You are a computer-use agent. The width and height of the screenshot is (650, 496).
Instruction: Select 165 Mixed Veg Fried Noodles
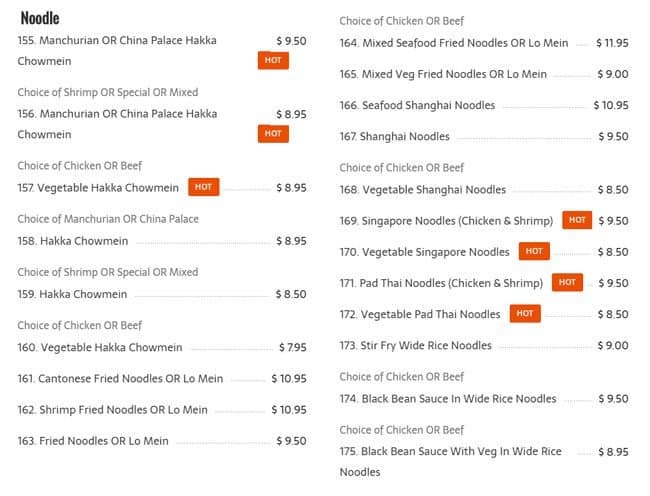click(x=443, y=74)
